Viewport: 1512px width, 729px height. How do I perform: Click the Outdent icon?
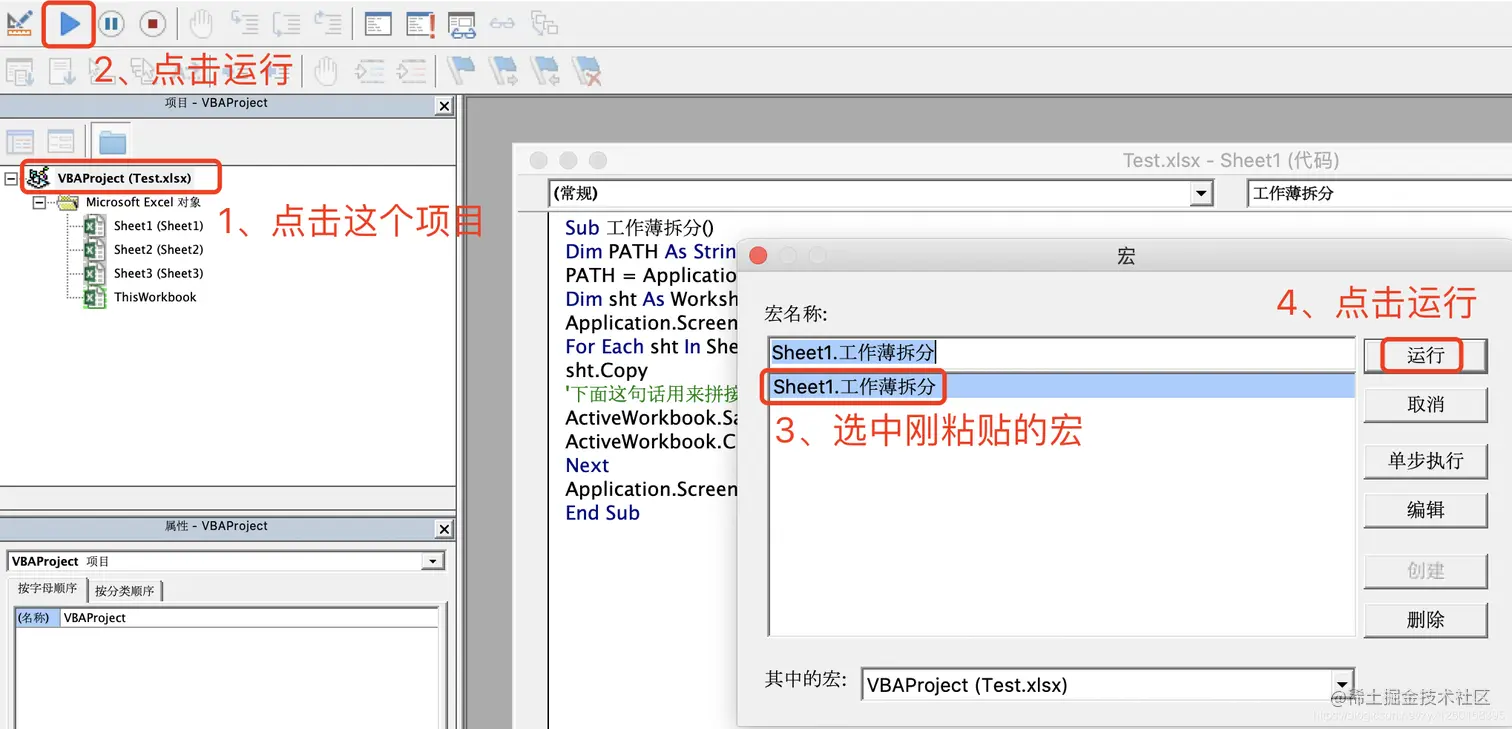(x=411, y=71)
